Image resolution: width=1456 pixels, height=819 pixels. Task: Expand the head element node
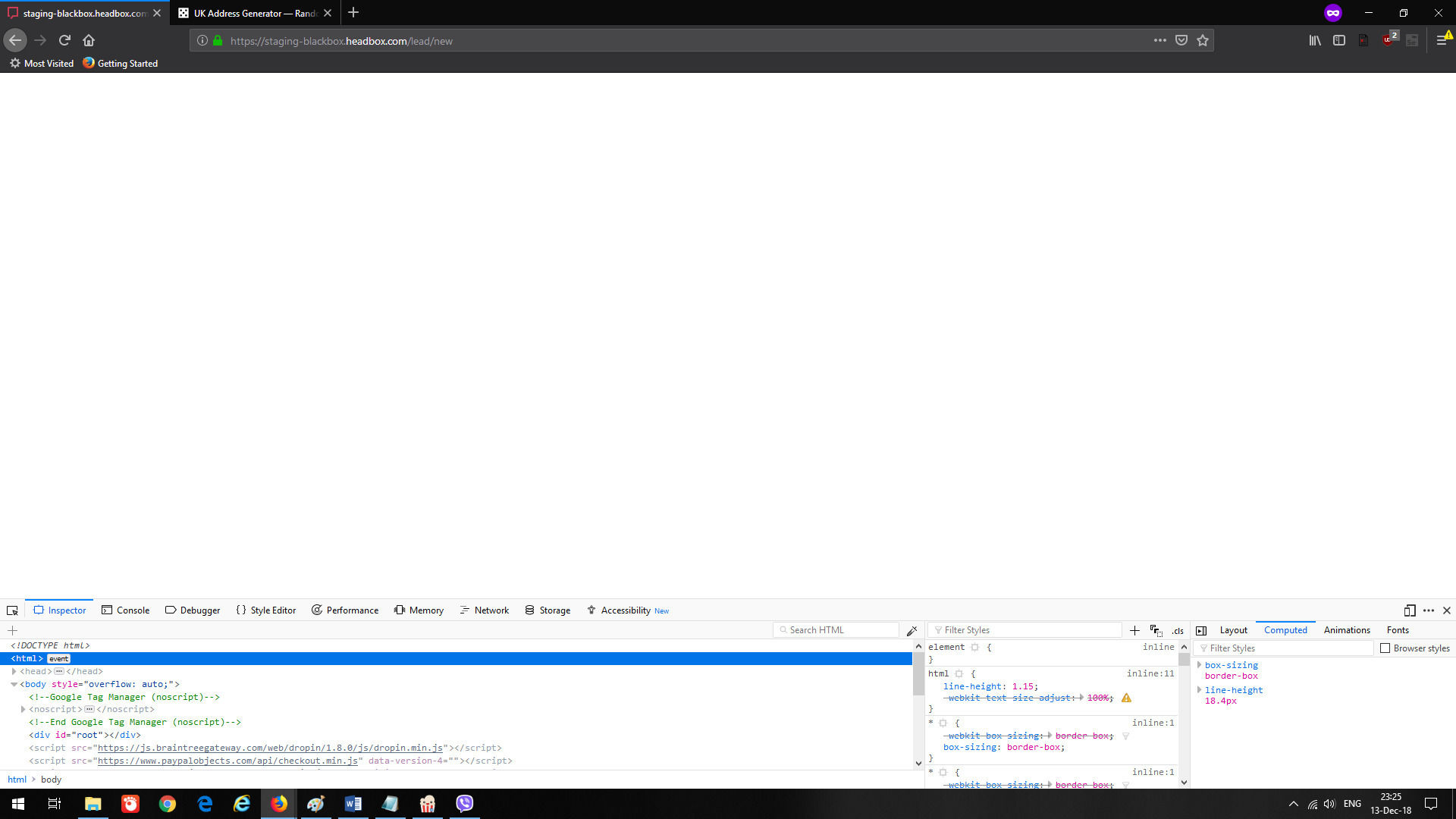[14, 671]
